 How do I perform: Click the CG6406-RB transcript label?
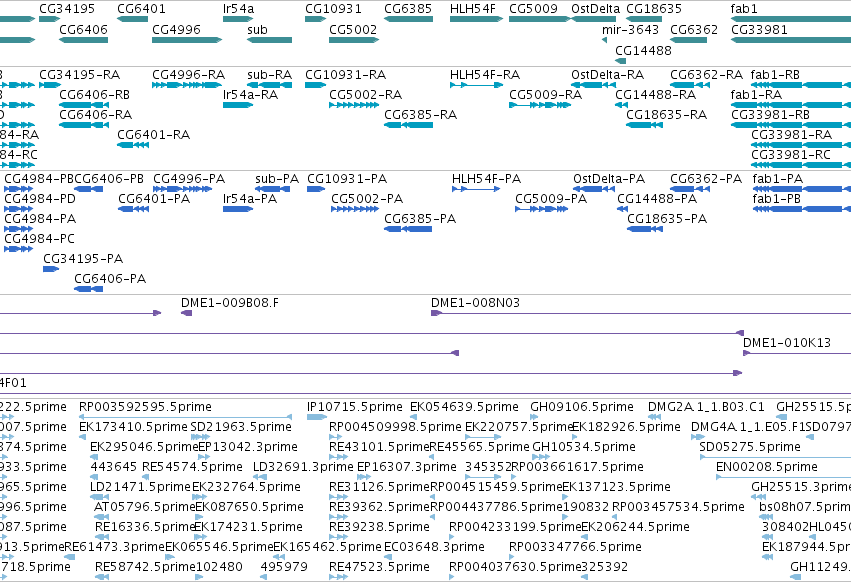(94, 94)
